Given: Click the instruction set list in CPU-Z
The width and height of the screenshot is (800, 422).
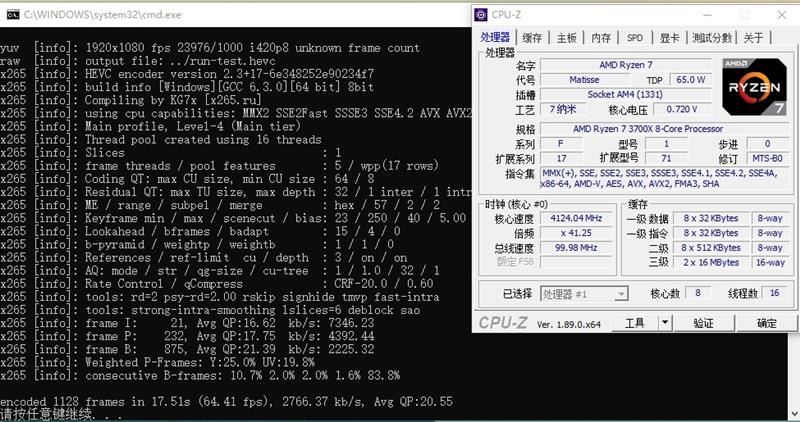Looking at the screenshot, I should coord(664,179).
